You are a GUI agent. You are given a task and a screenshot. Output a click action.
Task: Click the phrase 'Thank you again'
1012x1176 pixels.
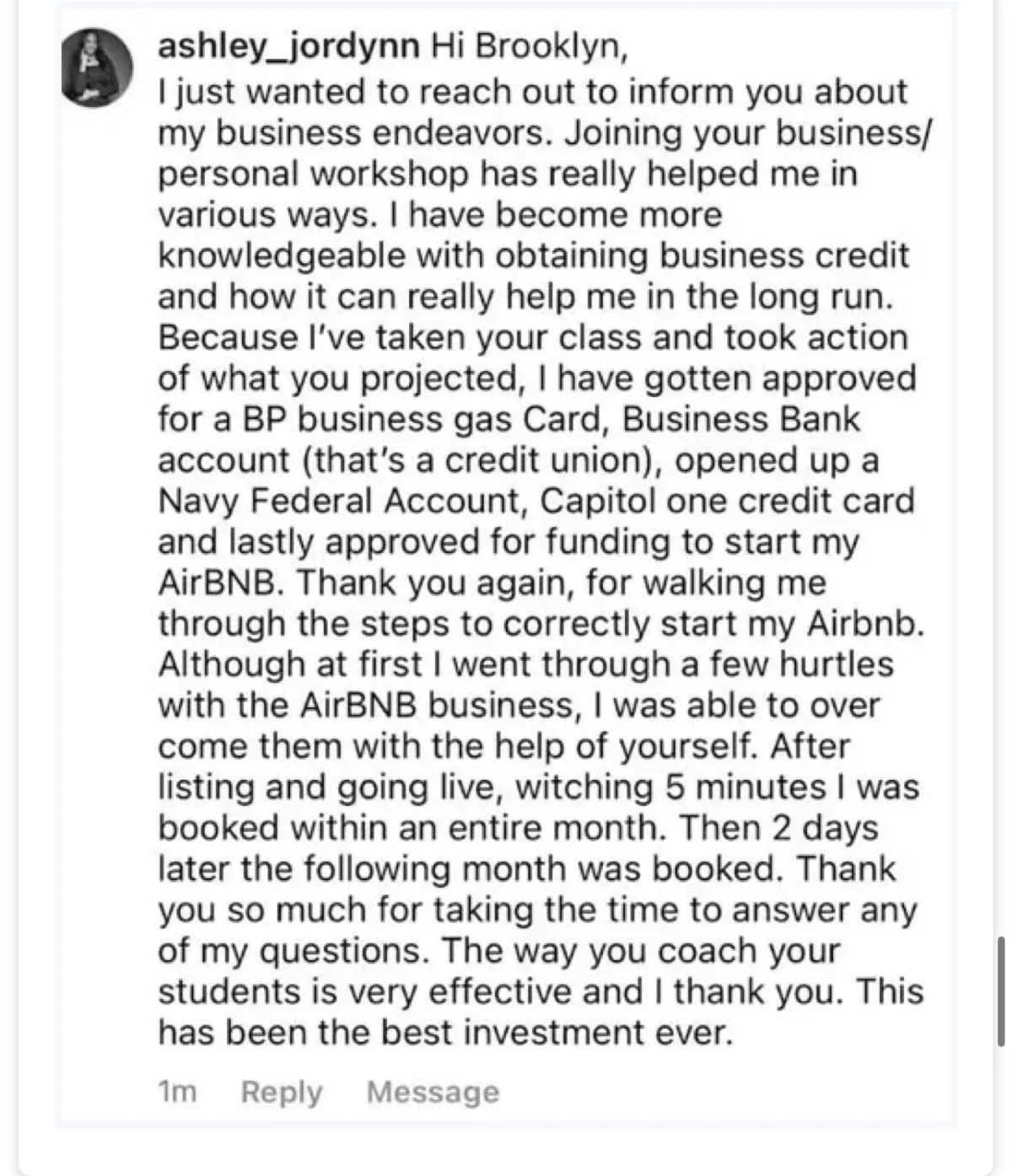tap(436, 583)
